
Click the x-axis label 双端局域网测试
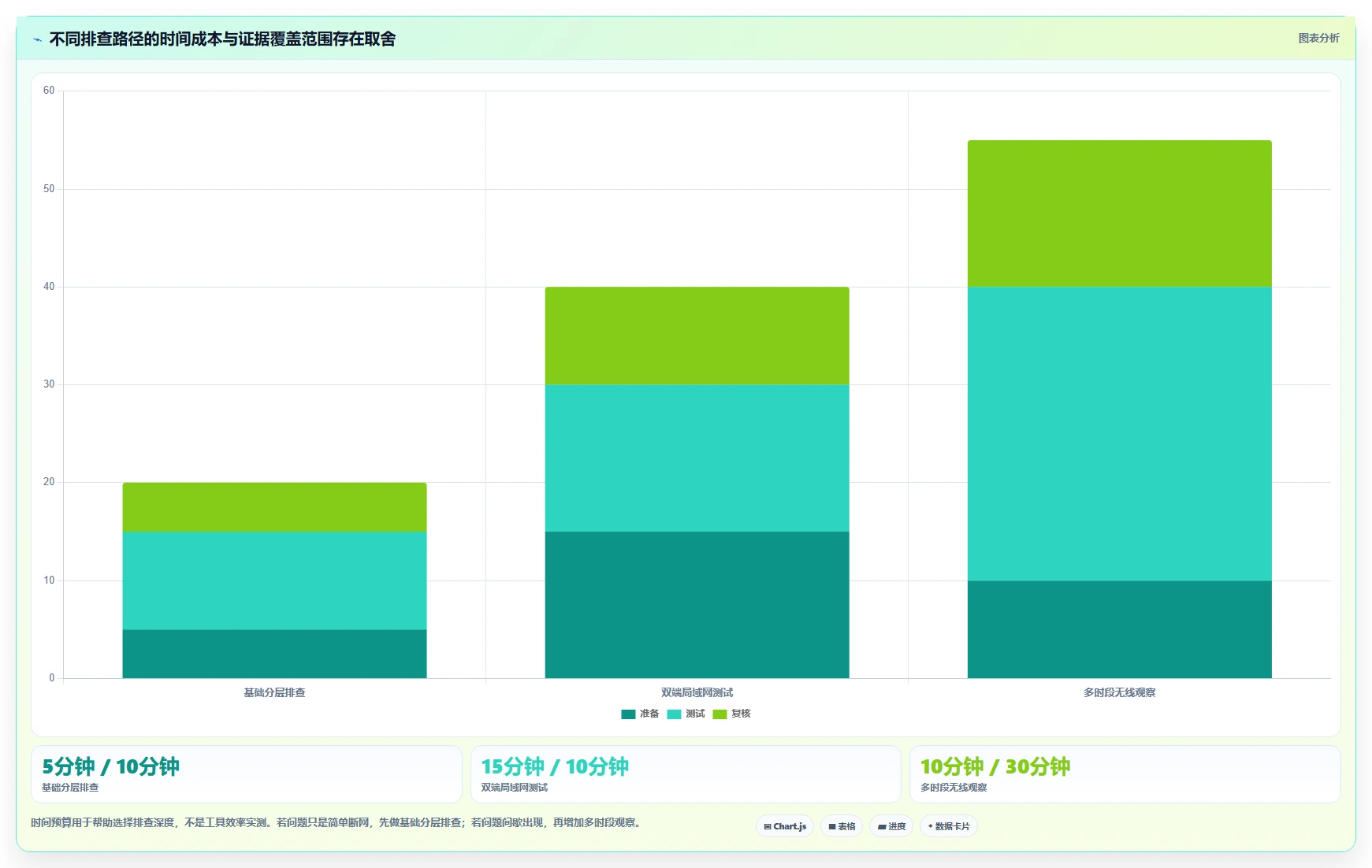tap(697, 692)
